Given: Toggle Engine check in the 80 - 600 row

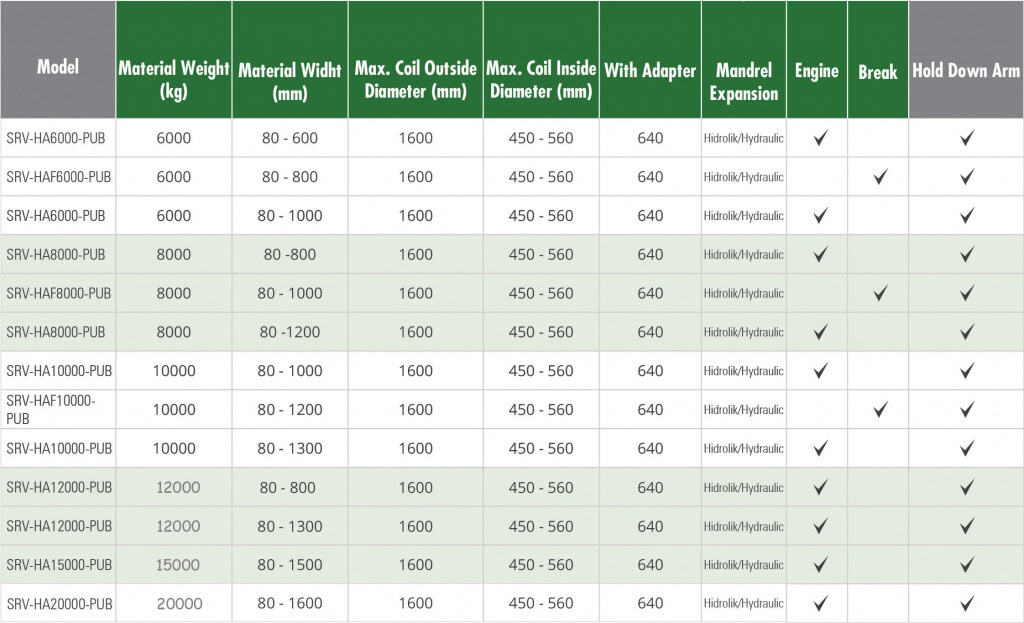Looking at the screenshot, I should (x=820, y=138).
